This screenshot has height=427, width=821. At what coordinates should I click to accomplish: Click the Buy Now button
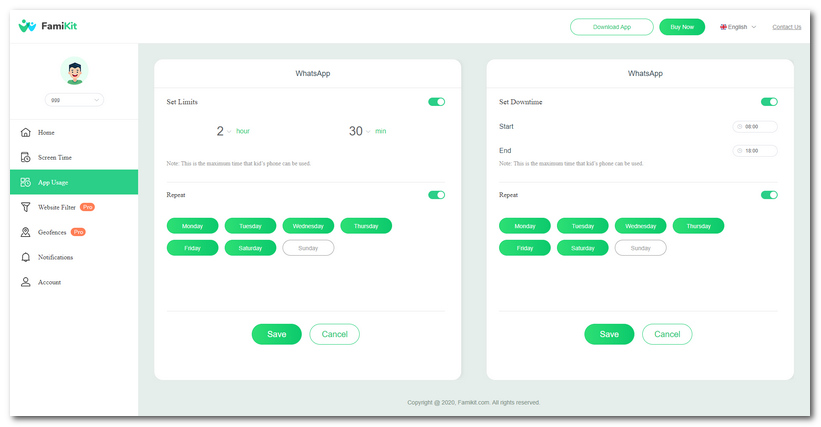pos(682,27)
